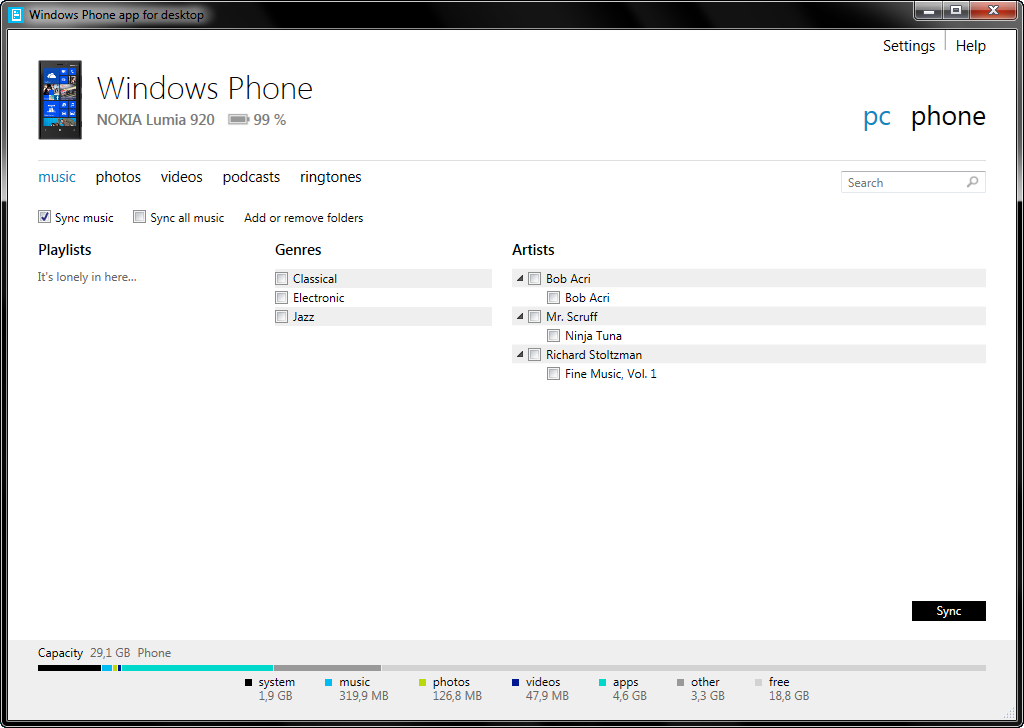
Task: Minimize the Windows Phone app window
Action: coord(929,10)
